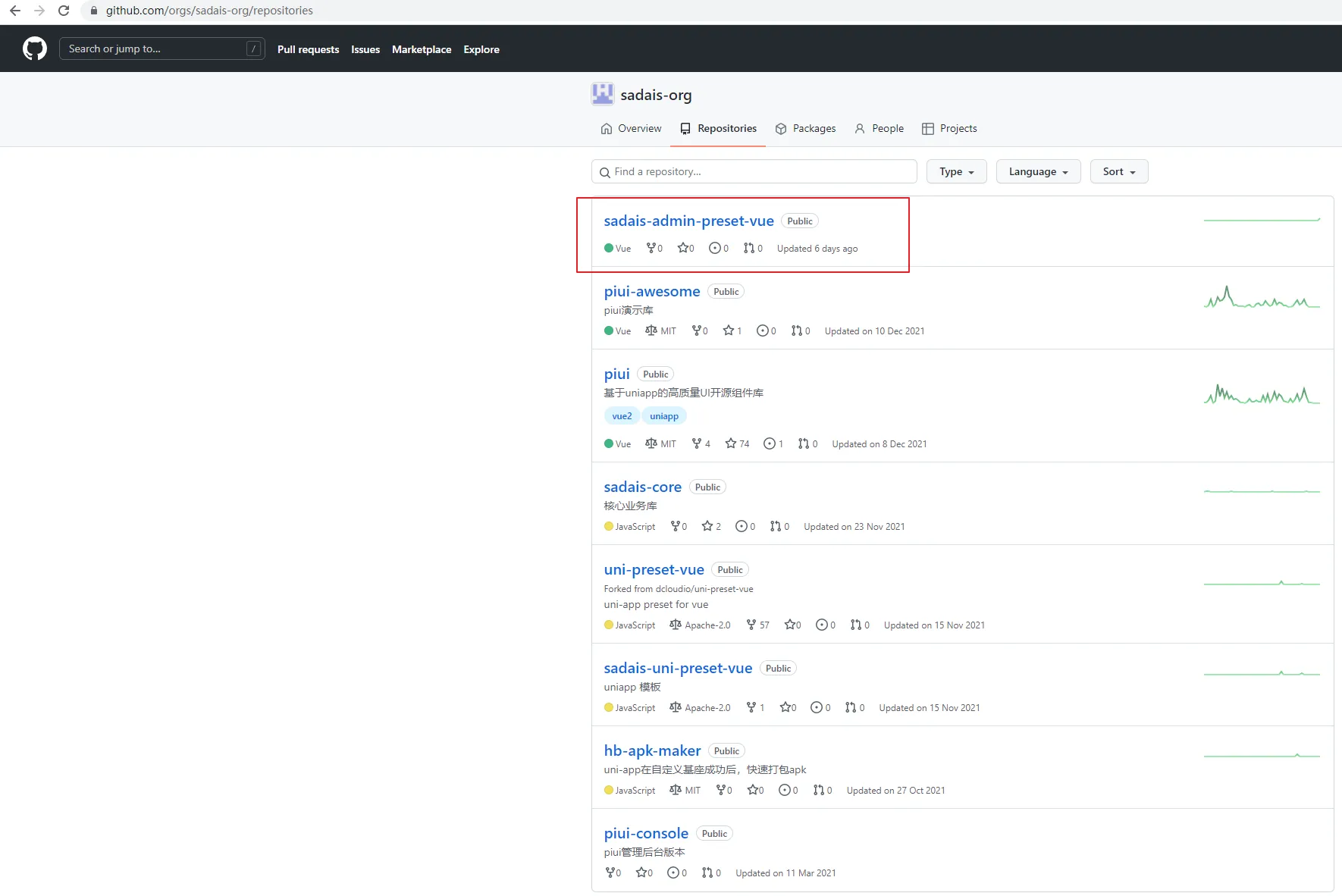The image size is (1342, 896).
Task: Click the GitHub Octocat logo
Action: click(35, 49)
